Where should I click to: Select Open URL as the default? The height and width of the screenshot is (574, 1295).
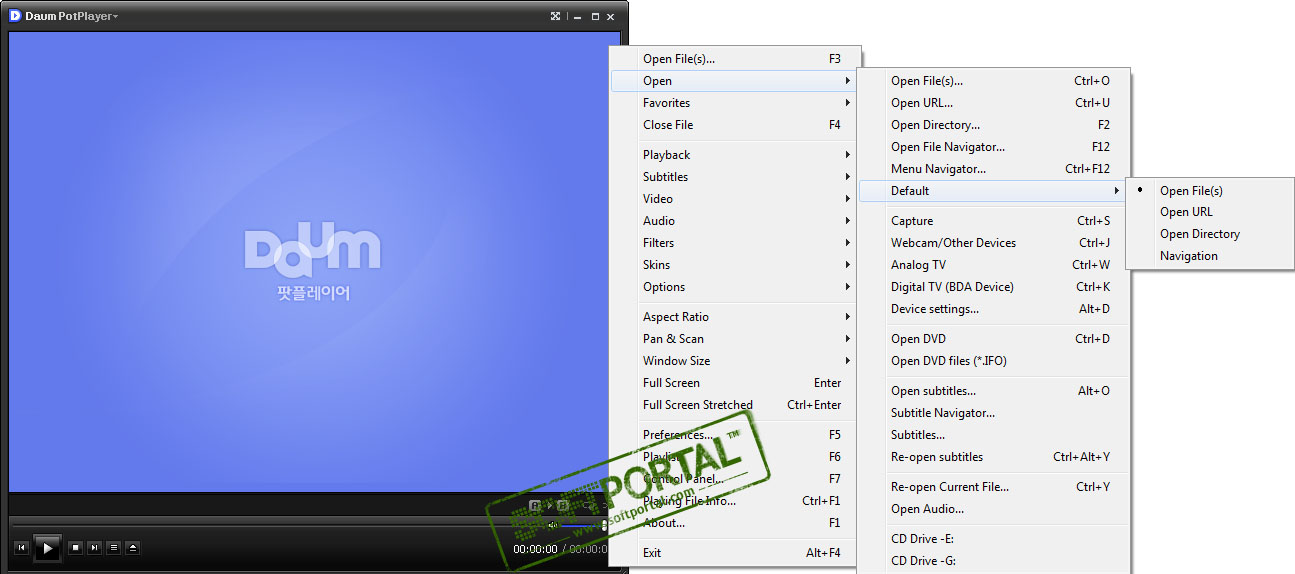[1210, 212]
